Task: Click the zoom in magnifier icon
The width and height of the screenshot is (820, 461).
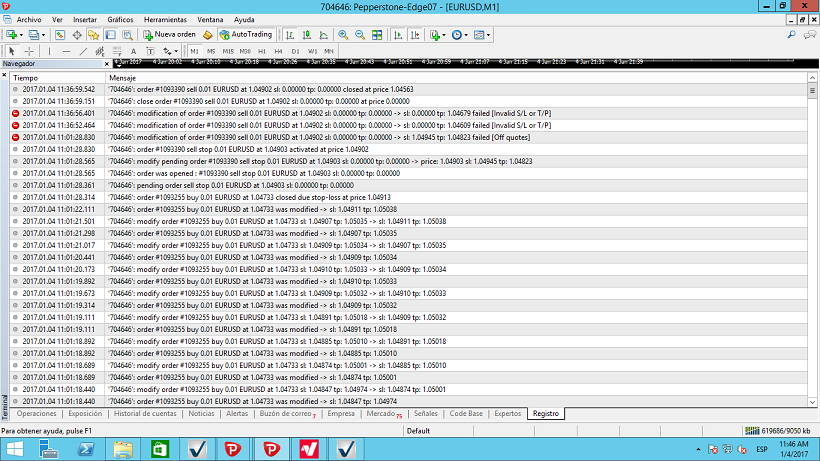Action: click(x=343, y=34)
